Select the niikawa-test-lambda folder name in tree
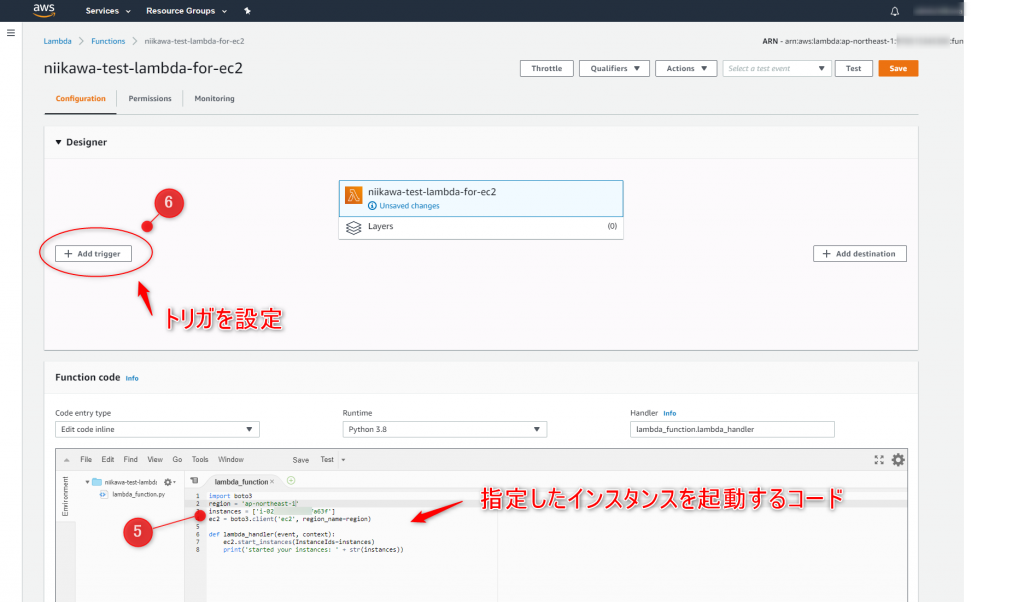This screenshot has width=1024, height=602. [x=131, y=482]
